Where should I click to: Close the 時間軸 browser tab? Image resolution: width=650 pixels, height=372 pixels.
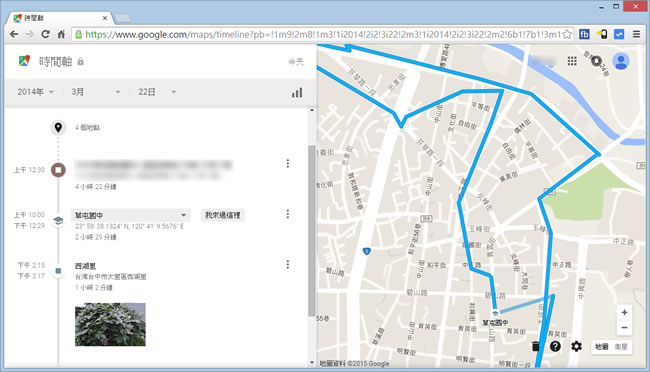105,18
